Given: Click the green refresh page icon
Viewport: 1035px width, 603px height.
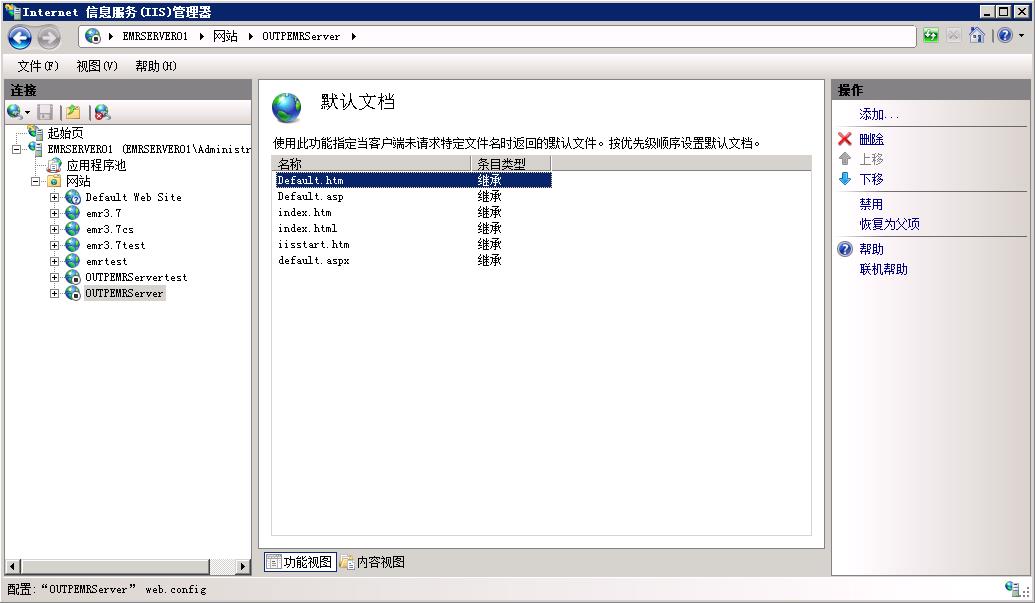Looking at the screenshot, I should pyautogui.click(x=931, y=36).
